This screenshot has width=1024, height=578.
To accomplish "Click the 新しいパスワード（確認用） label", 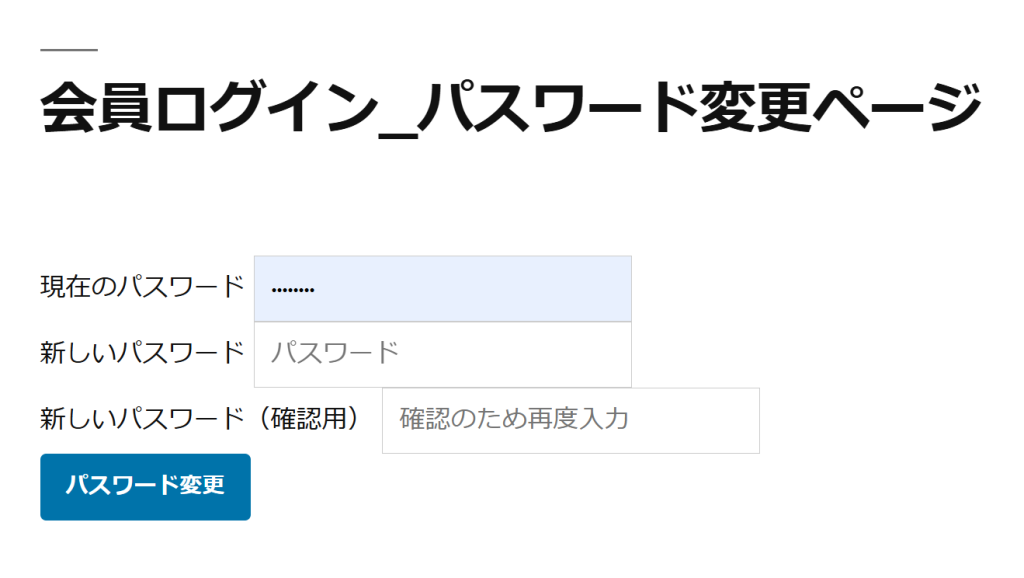I will tap(200, 418).
